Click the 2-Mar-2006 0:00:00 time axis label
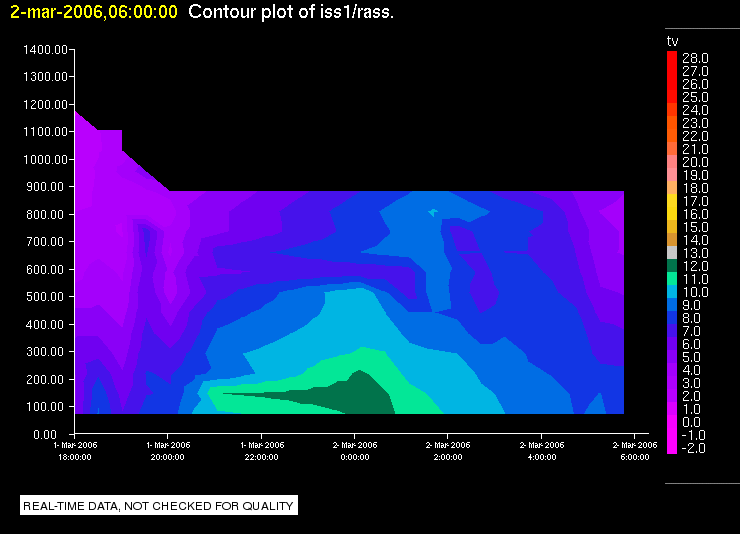The image size is (740, 534). (355, 451)
